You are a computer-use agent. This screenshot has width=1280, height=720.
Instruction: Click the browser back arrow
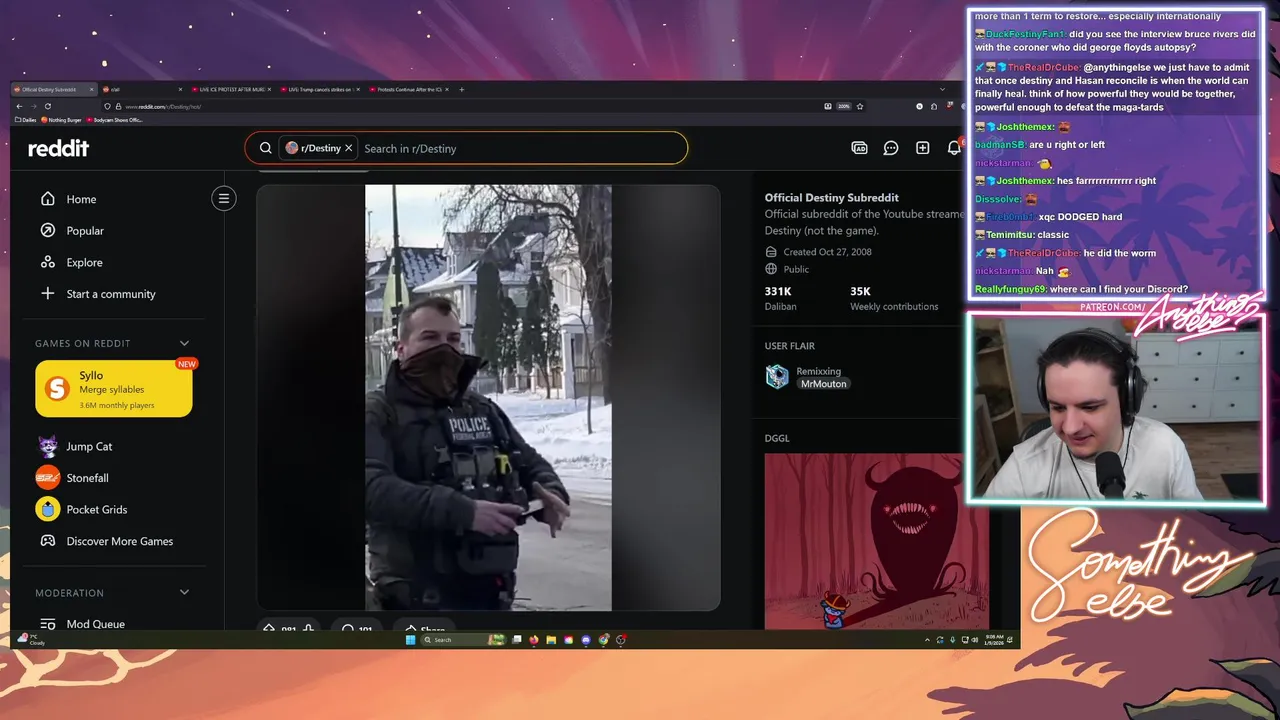point(19,106)
